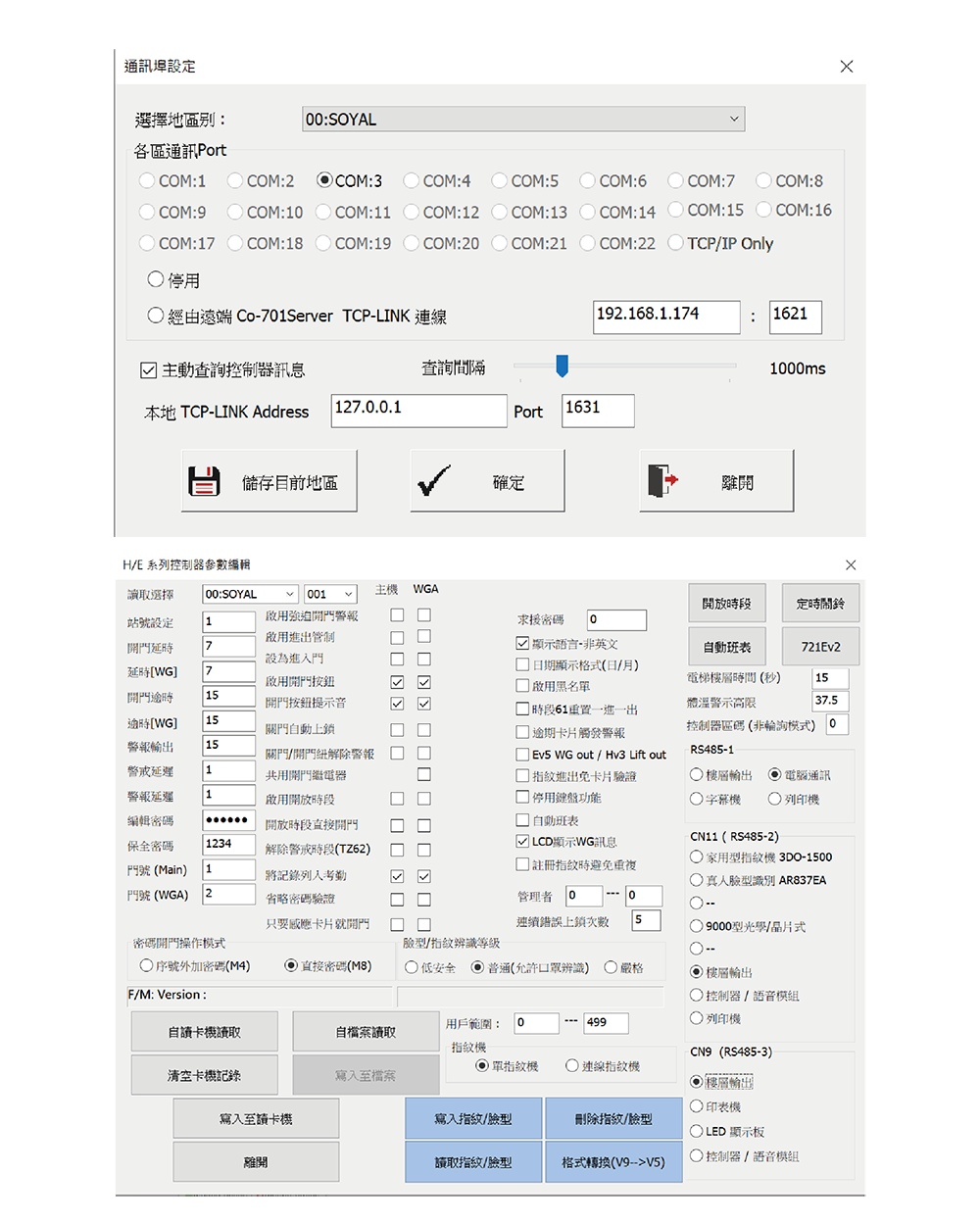Click the 格式轉換(V9-->V5) button

tap(612, 1162)
